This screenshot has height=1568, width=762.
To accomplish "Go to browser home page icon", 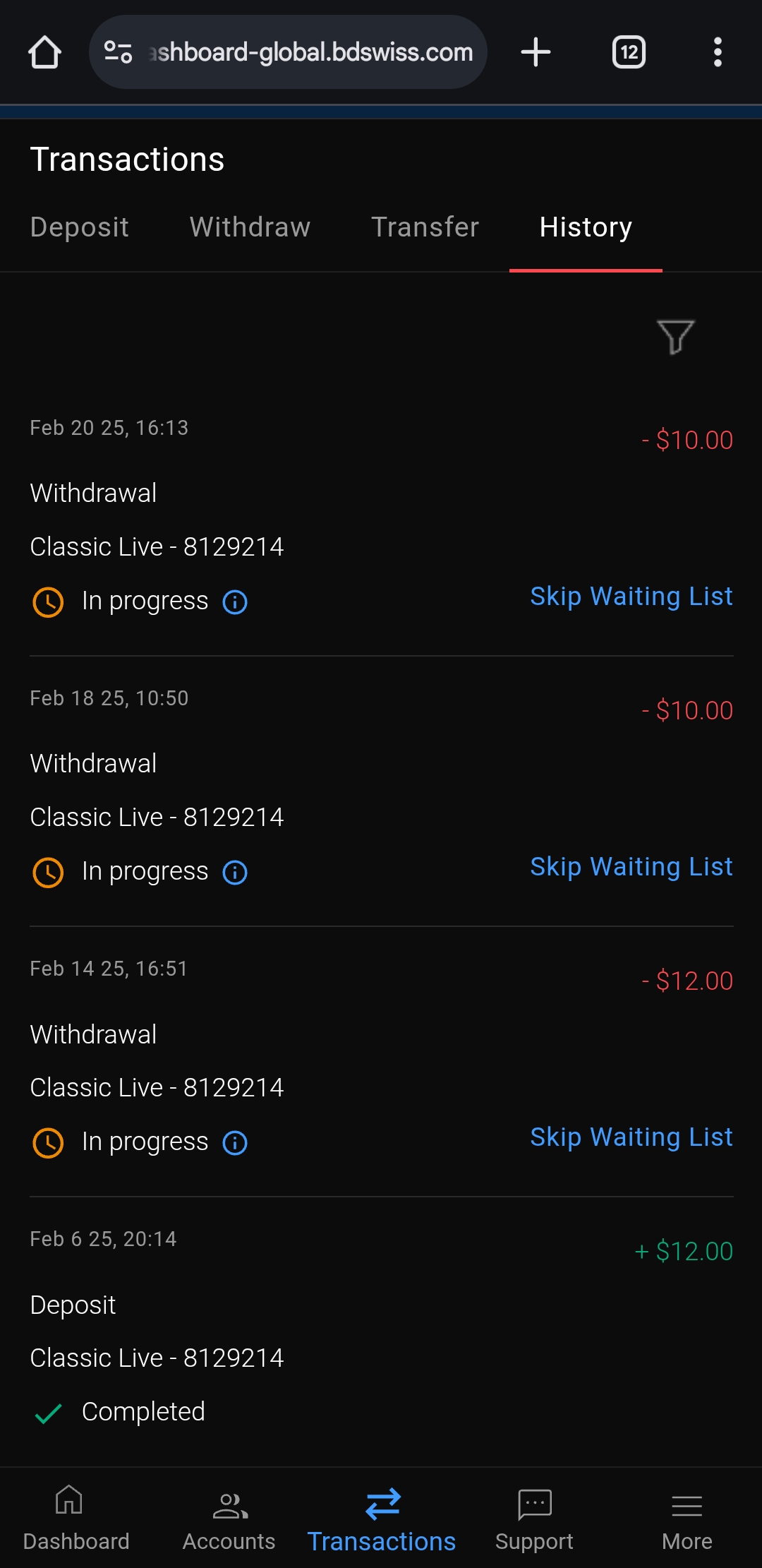I will coord(44,52).
